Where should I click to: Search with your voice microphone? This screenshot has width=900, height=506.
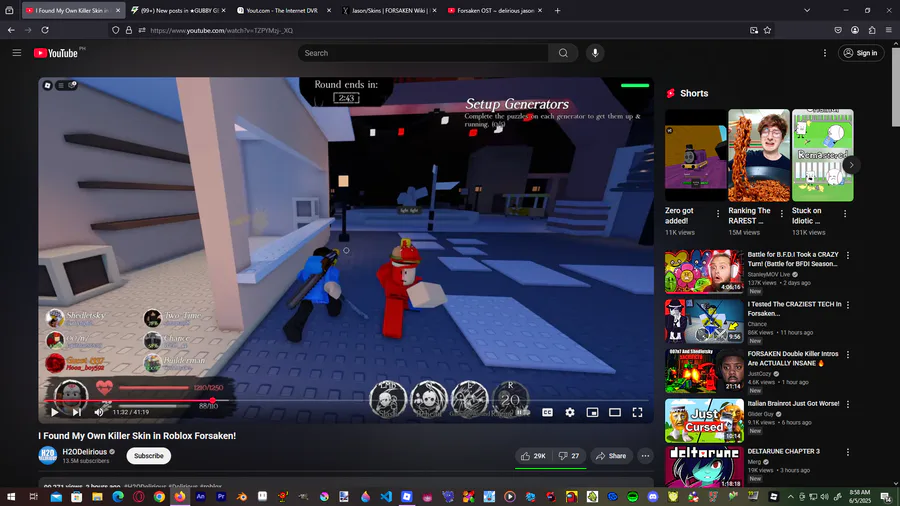tap(595, 53)
